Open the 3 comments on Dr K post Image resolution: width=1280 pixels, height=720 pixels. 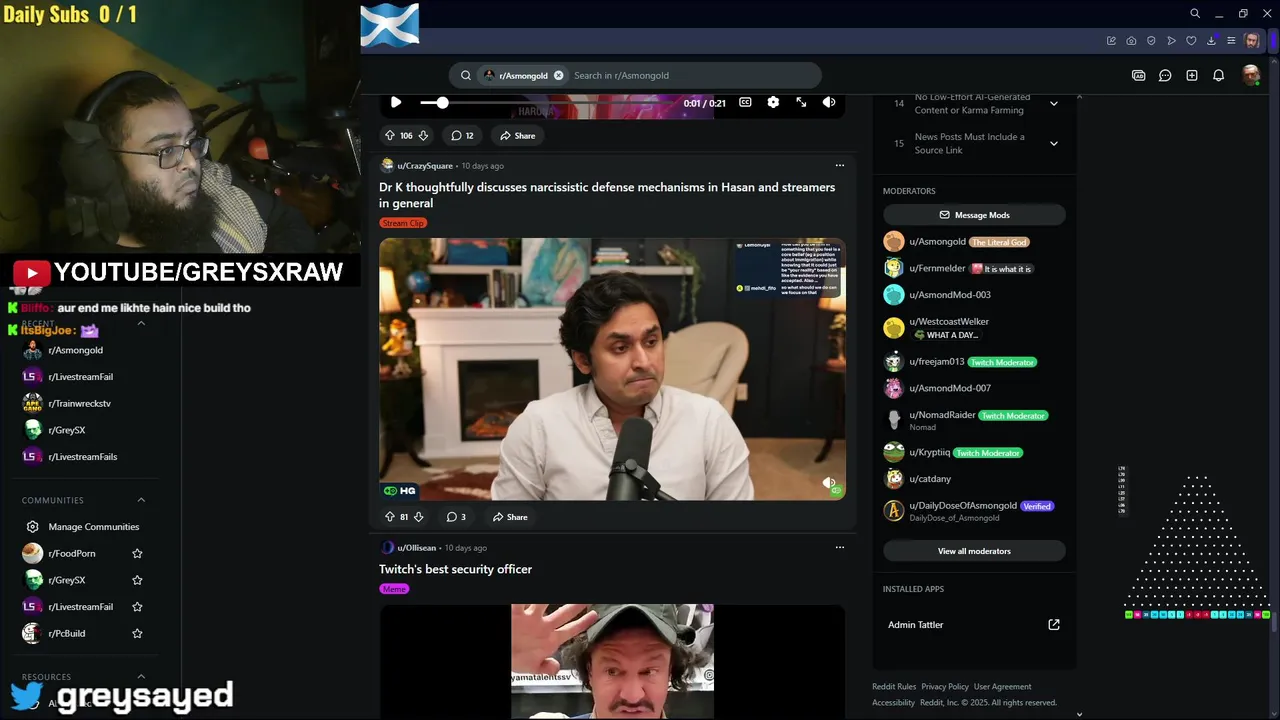pyautogui.click(x=456, y=517)
